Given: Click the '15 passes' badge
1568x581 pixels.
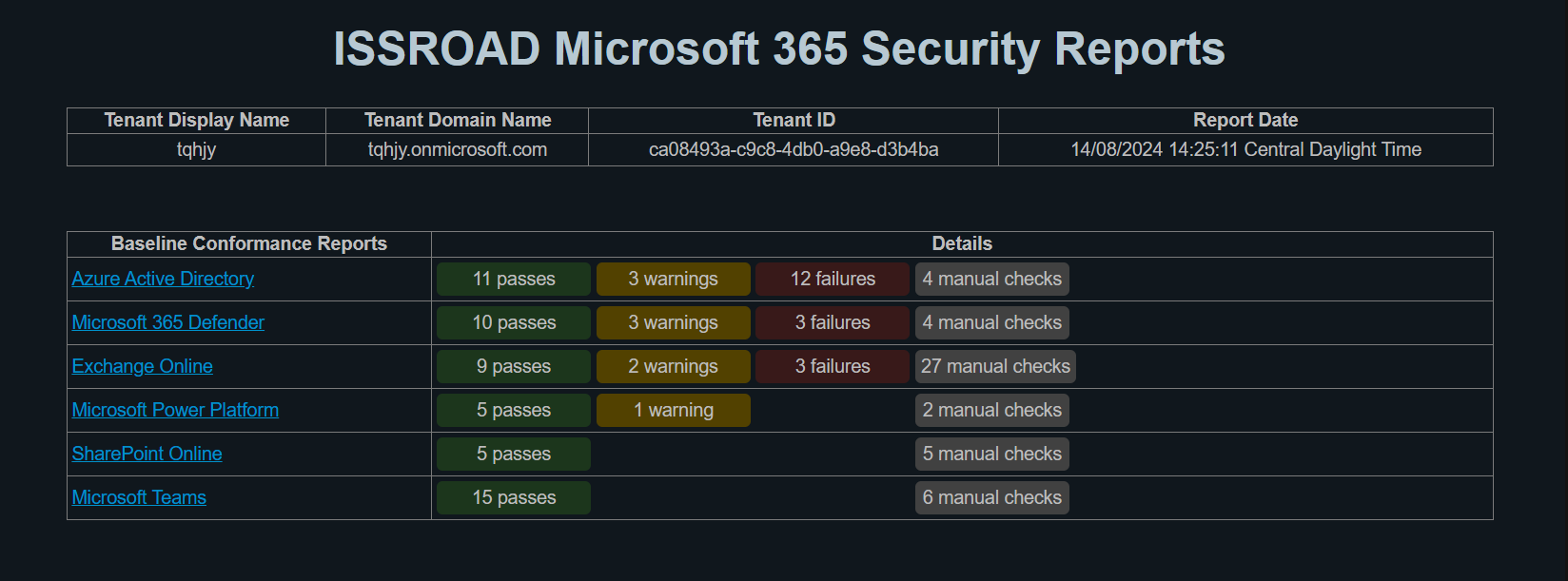Looking at the screenshot, I should click(x=514, y=497).
